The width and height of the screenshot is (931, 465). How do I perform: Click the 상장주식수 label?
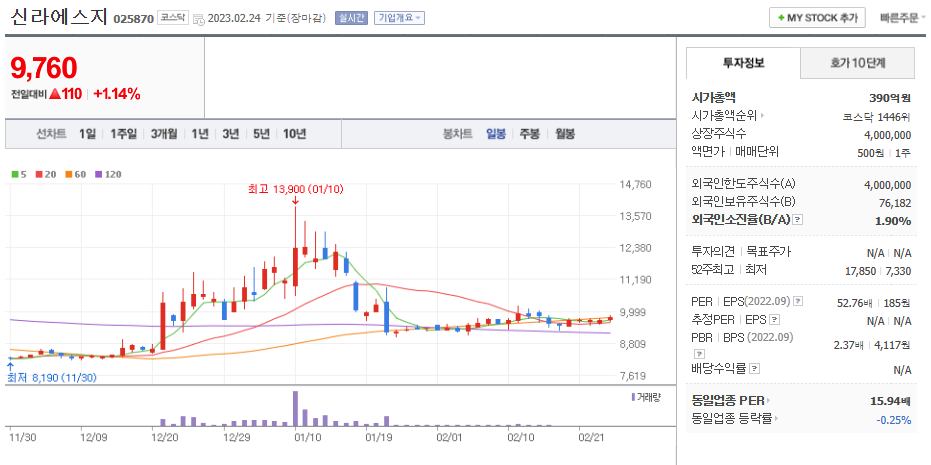click(x=719, y=134)
